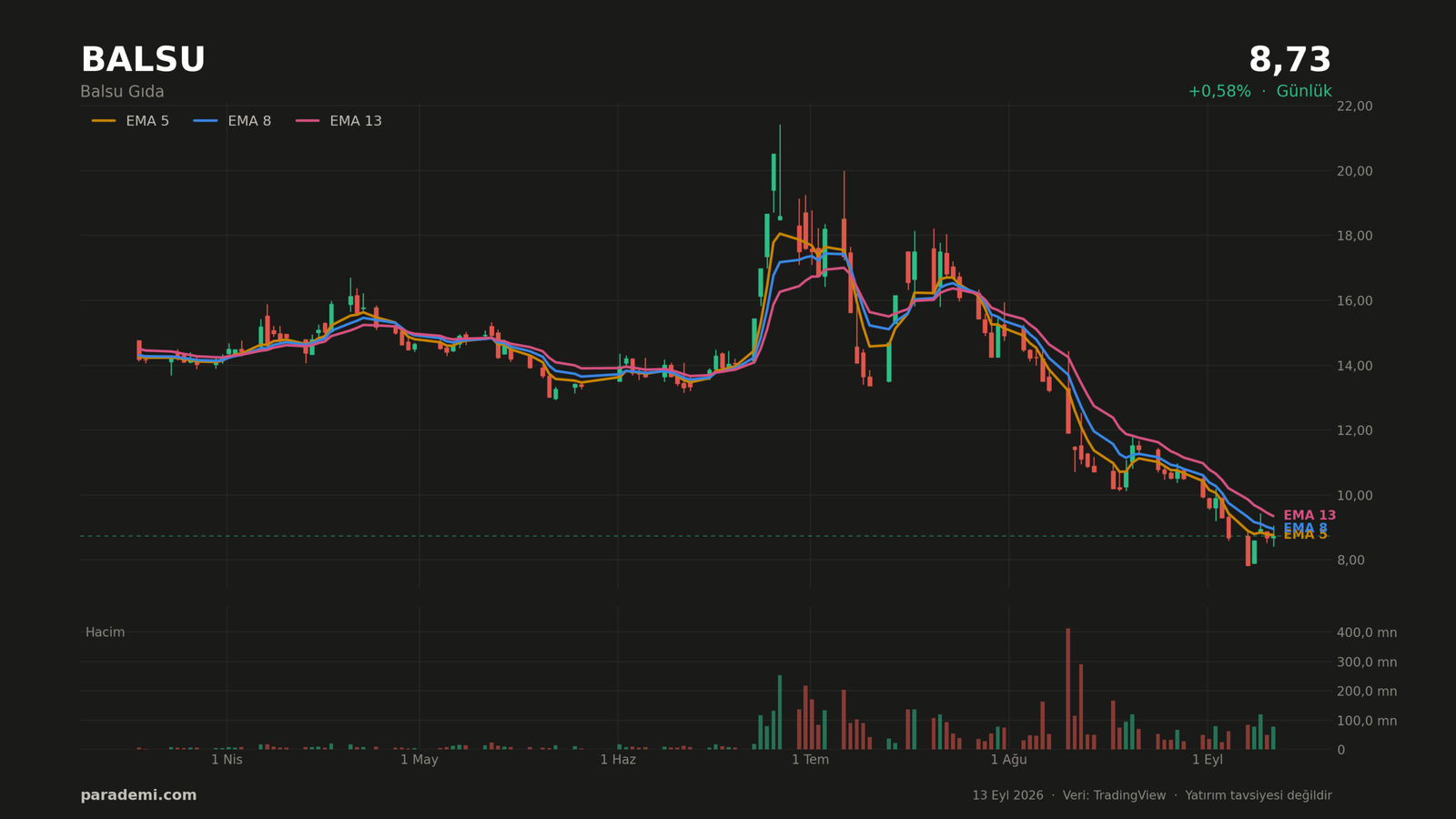
Task: Click the 18,00 price axis label
Action: [1354, 236]
